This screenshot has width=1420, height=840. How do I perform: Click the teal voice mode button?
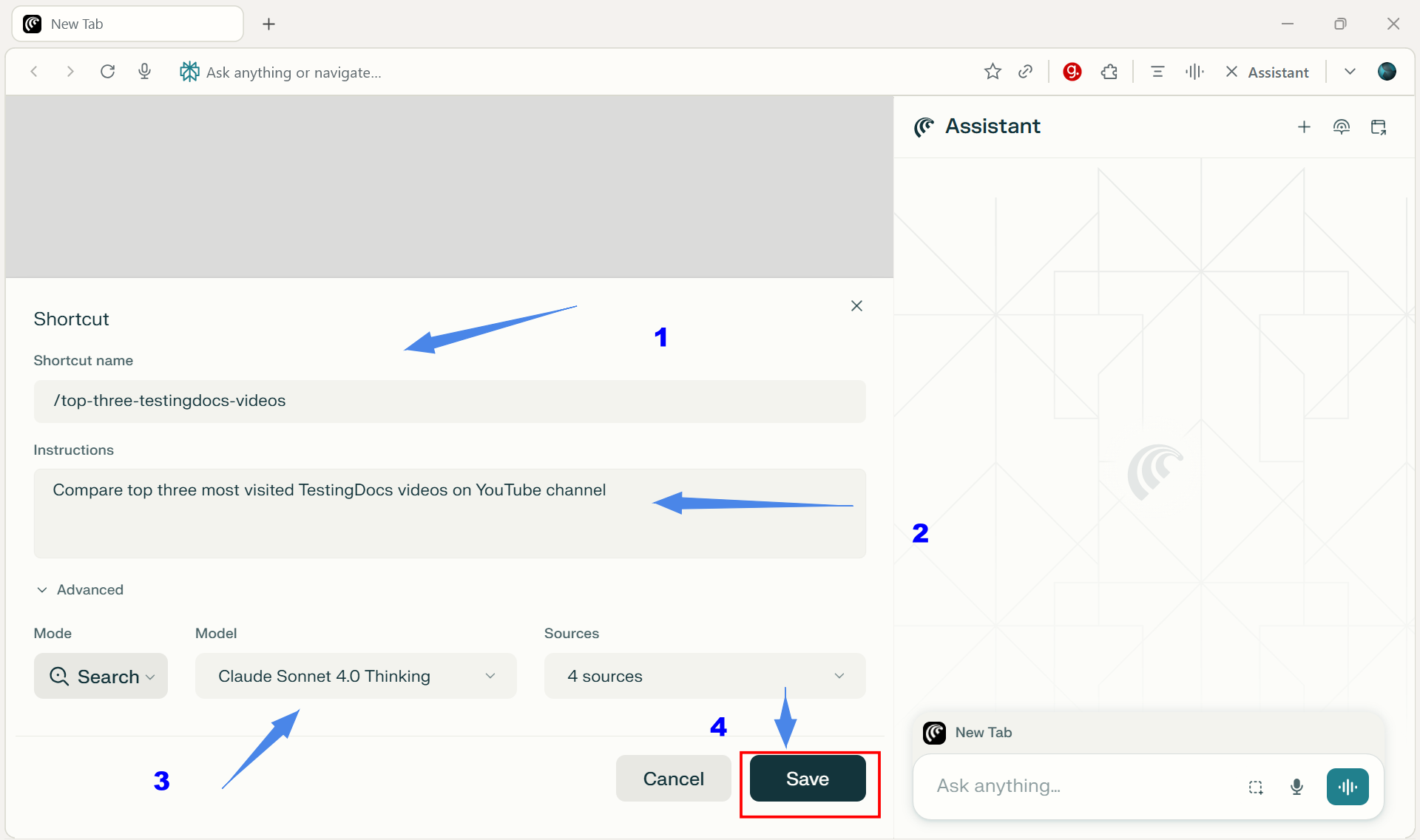coord(1347,787)
